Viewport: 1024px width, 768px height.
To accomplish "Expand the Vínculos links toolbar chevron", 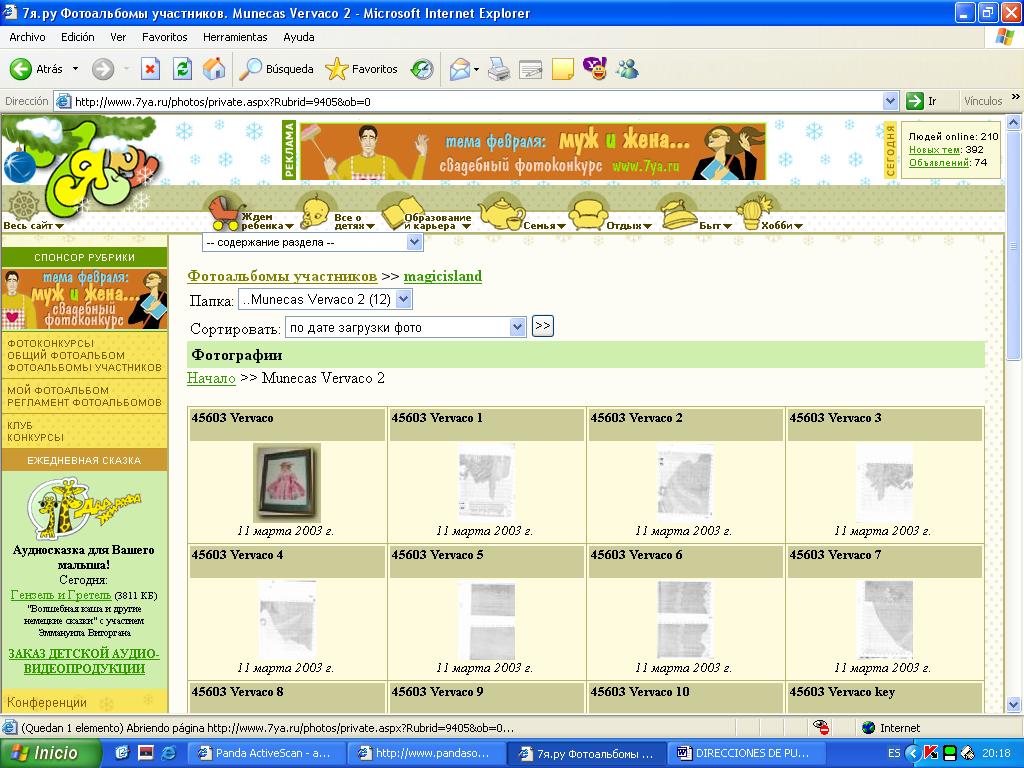I will pyautogui.click(x=1015, y=97).
